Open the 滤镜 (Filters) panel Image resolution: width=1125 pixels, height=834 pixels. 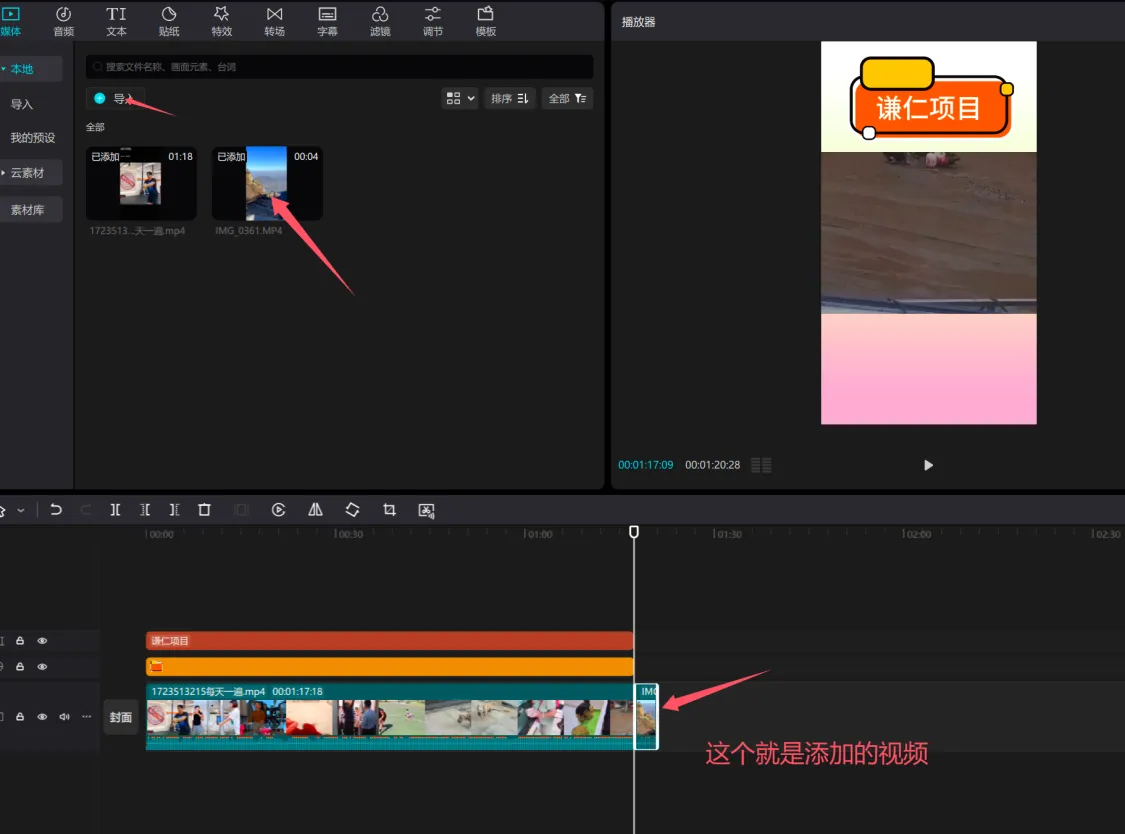(x=380, y=21)
